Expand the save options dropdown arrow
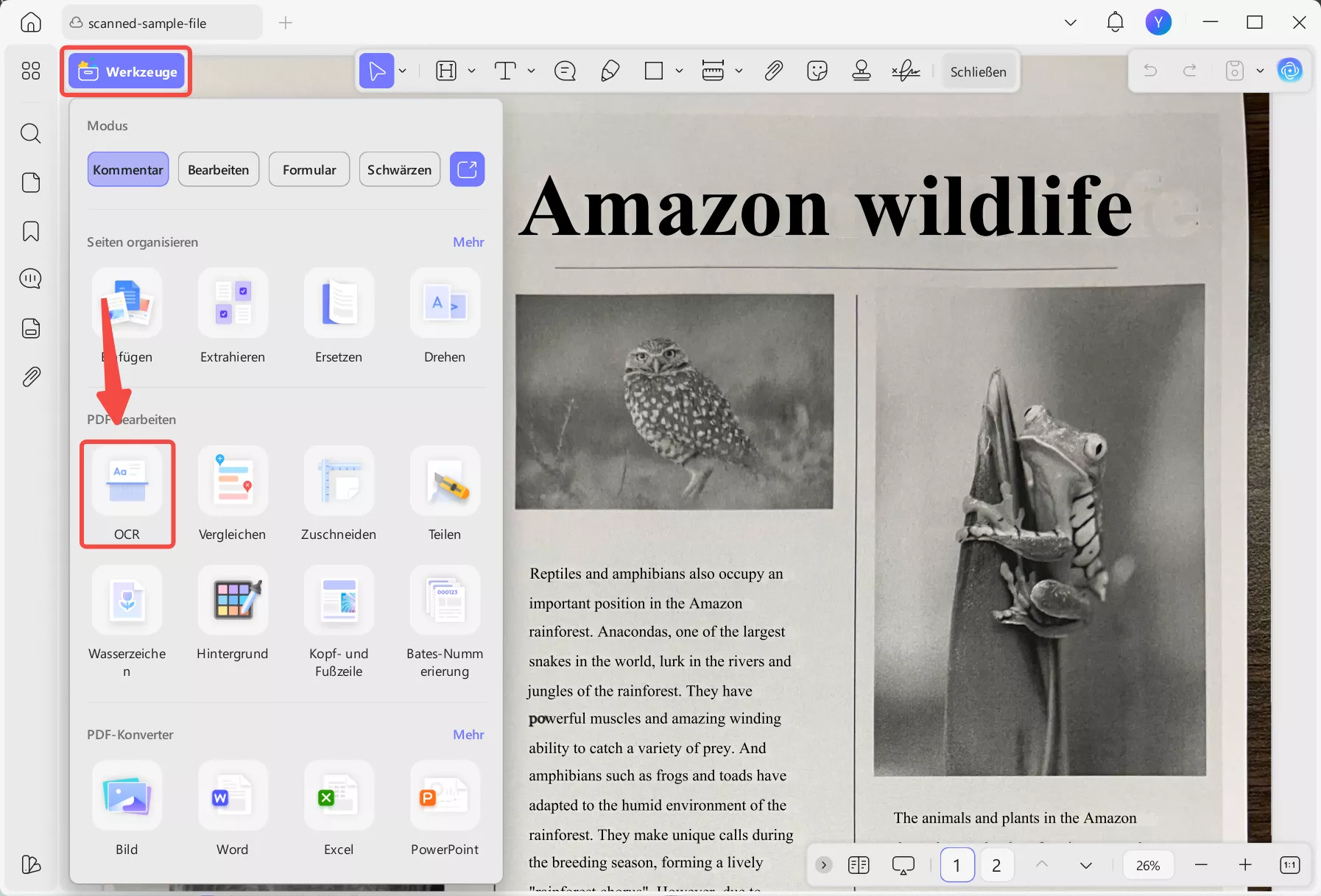Viewport: 1321px width, 896px height. [x=1260, y=71]
